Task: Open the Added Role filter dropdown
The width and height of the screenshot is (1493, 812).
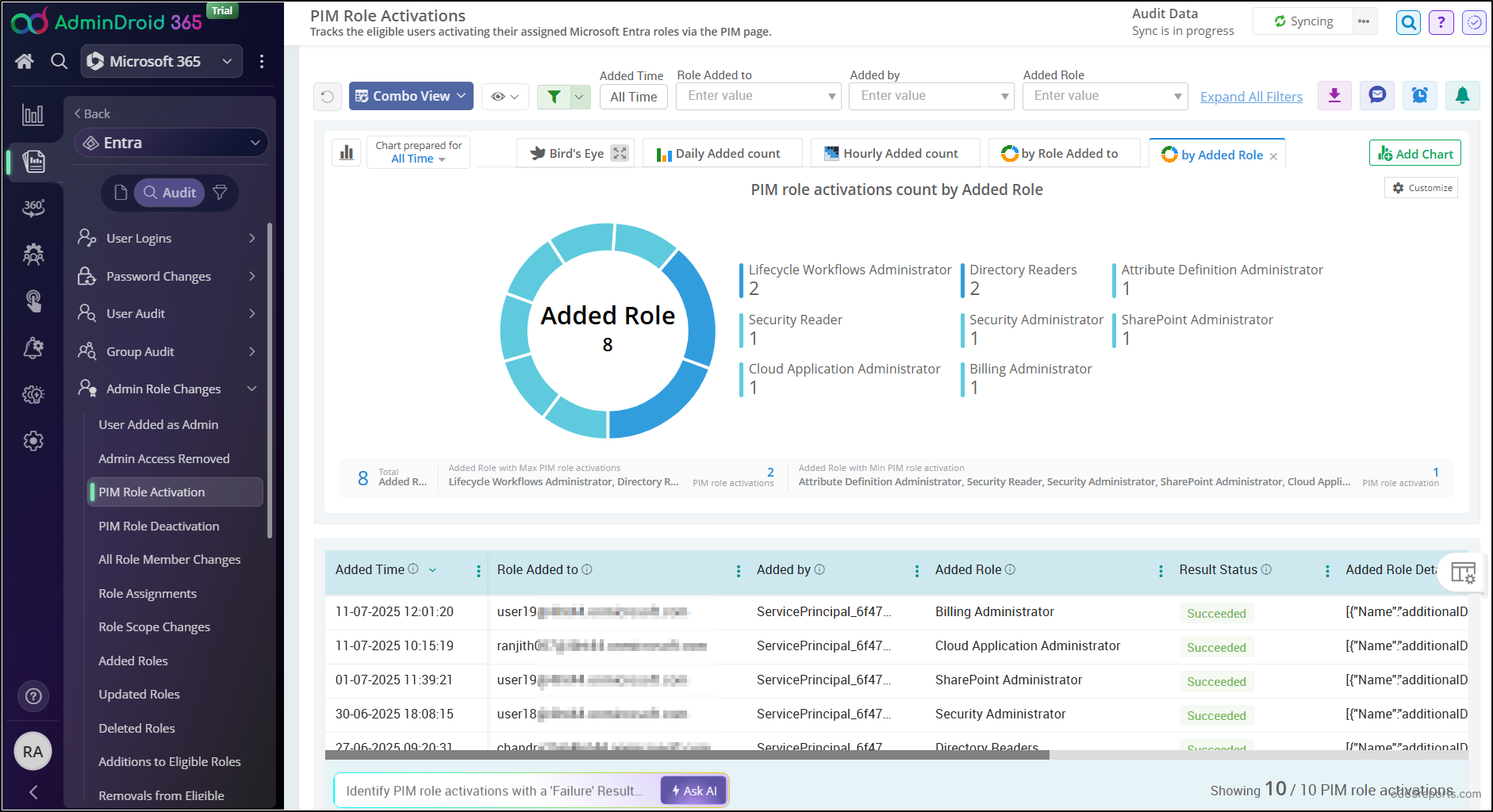Action: tap(1104, 96)
